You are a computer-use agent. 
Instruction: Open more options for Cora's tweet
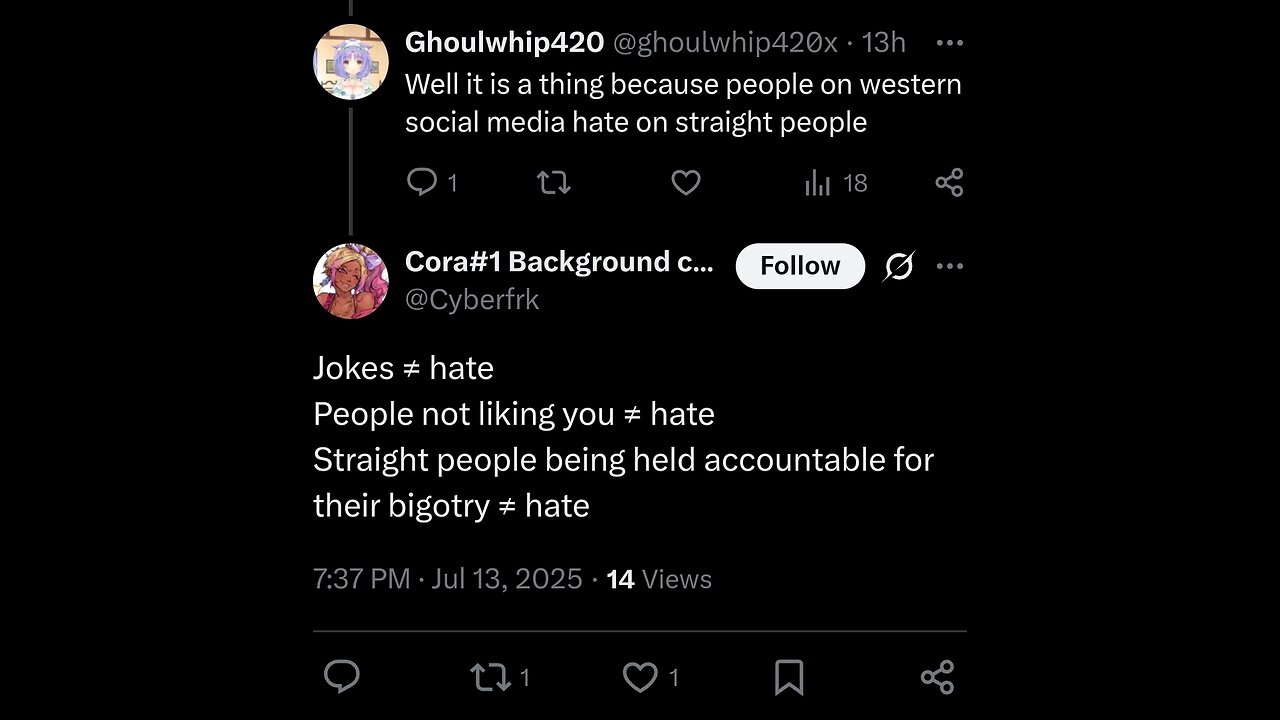949,266
